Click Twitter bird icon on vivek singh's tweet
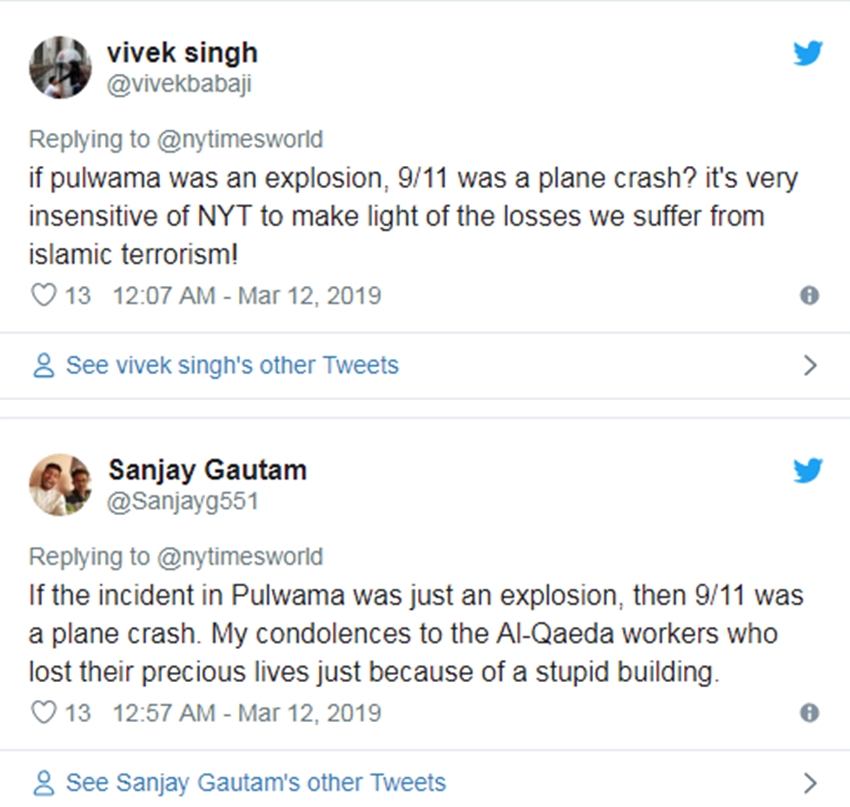Image resolution: width=850 pixels, height=807 pixels. tap(807, 54)
